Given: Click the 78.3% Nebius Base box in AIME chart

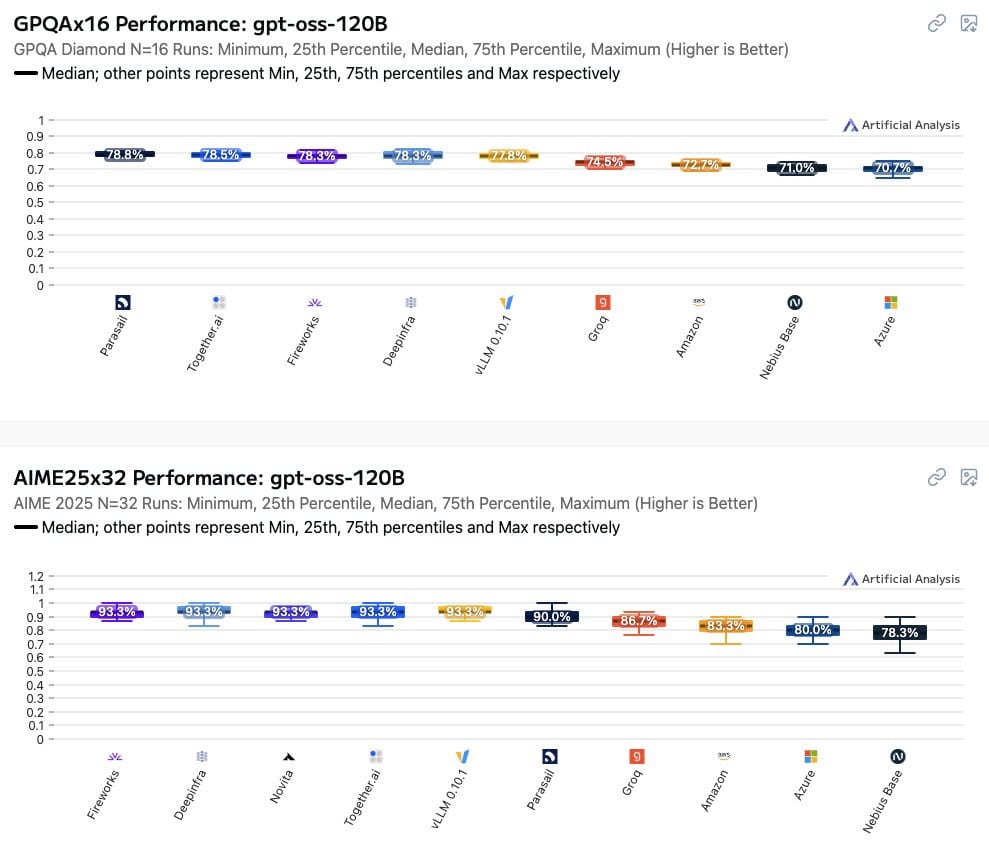Looking at the screenshot, I should point(899,632).
